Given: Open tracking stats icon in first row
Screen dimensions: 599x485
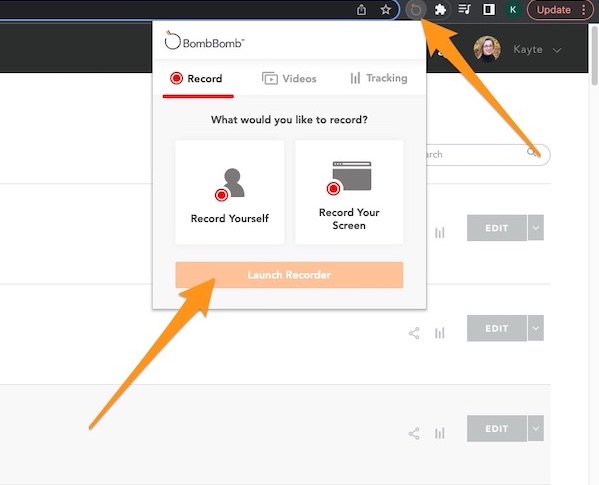Looking at the screenshot, I should (440, 233).
